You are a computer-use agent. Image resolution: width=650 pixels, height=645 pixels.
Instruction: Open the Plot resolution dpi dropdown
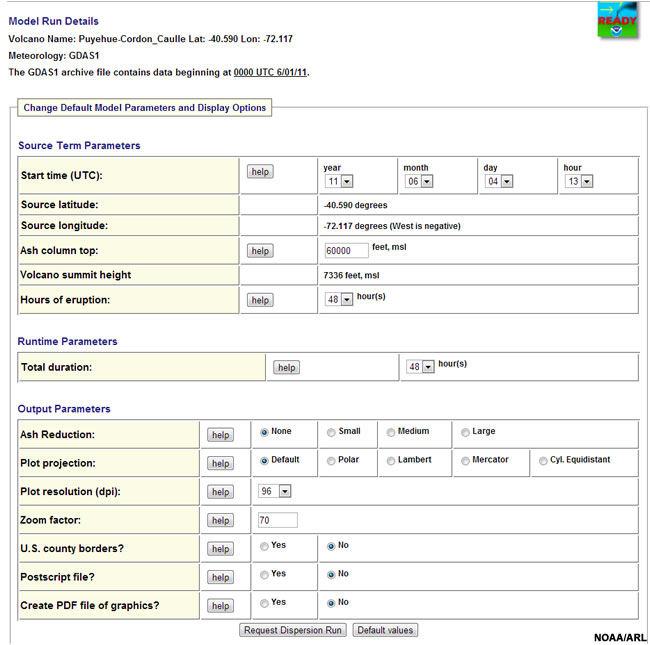click(x=274, y=491)
